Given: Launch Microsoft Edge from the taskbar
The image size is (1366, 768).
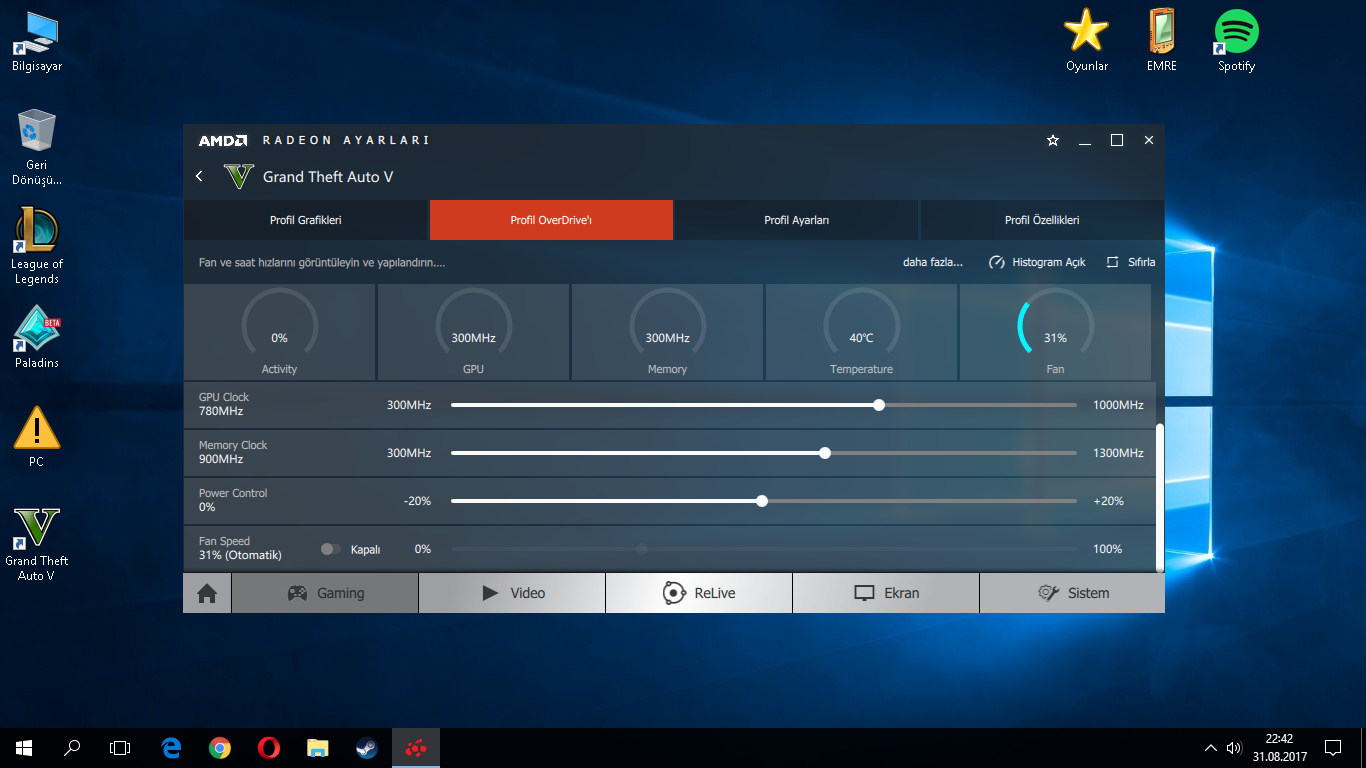Looking at the screenshot, I should 171,747.
